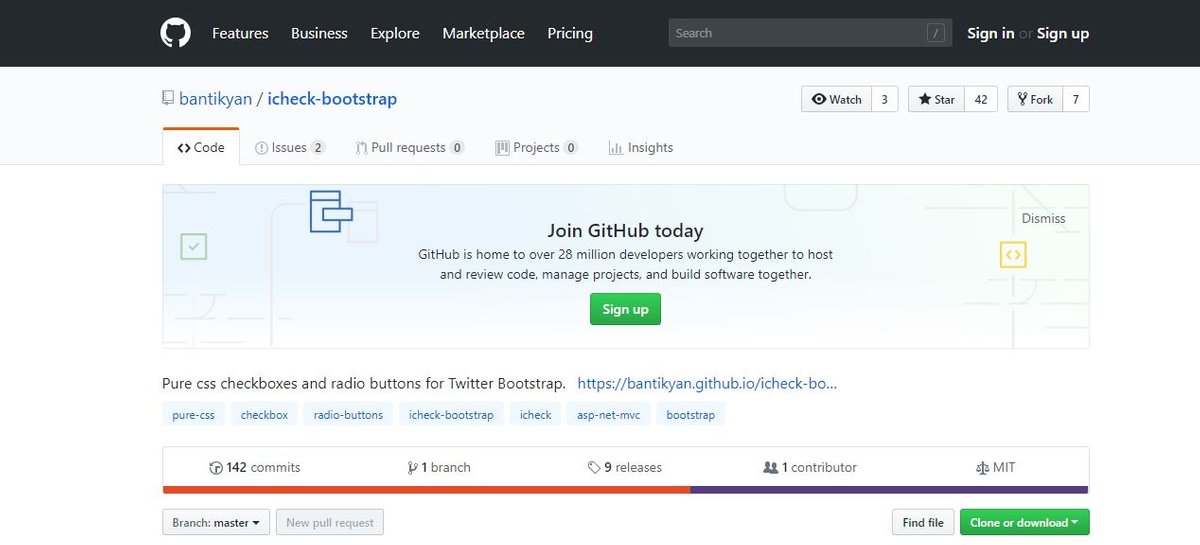Open the radio-buttons topic tag
The image size is (1200, 545).
pos(348,414)
